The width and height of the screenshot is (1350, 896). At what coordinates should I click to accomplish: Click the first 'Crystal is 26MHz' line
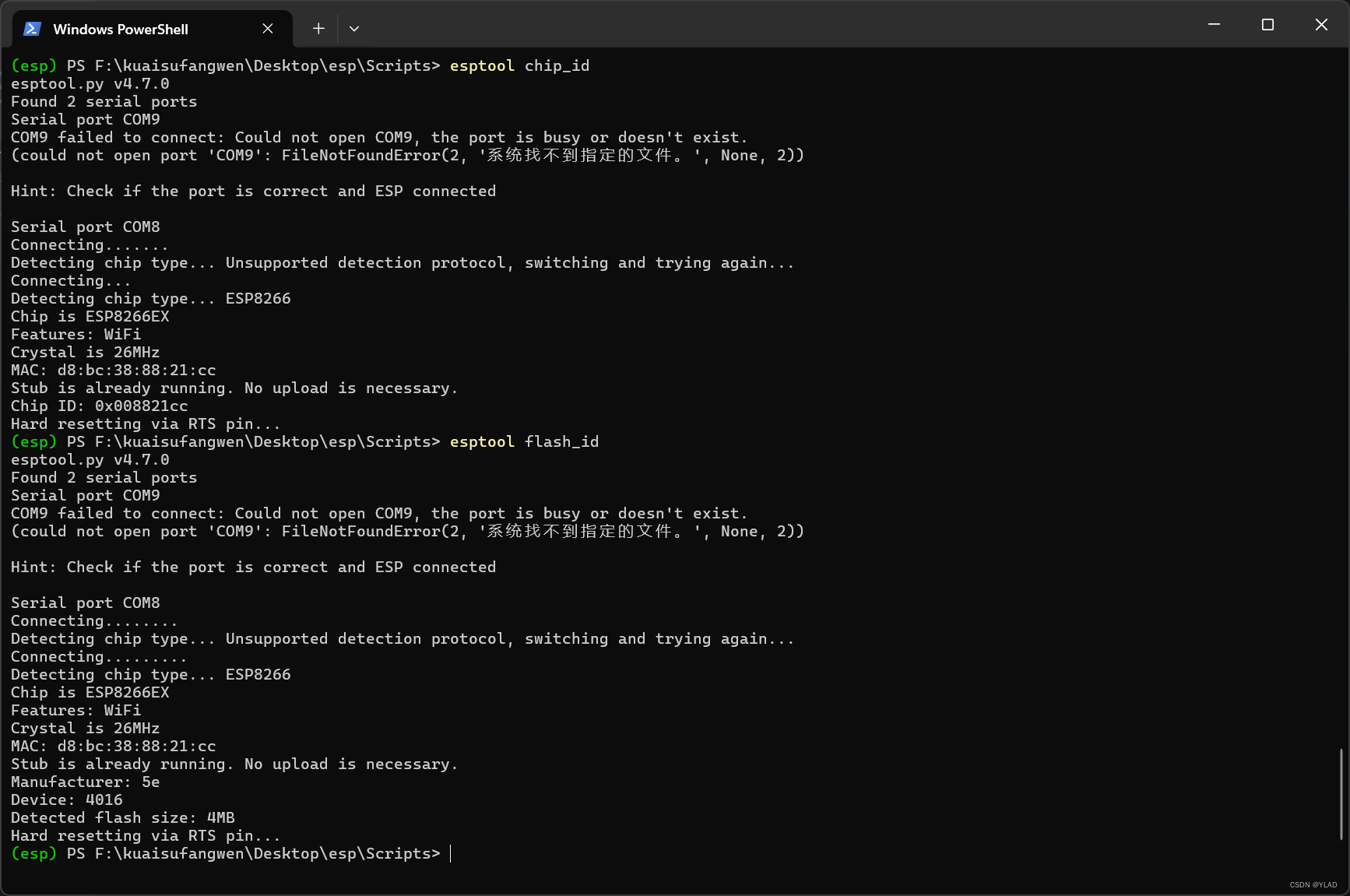click(x=85, y=352)
